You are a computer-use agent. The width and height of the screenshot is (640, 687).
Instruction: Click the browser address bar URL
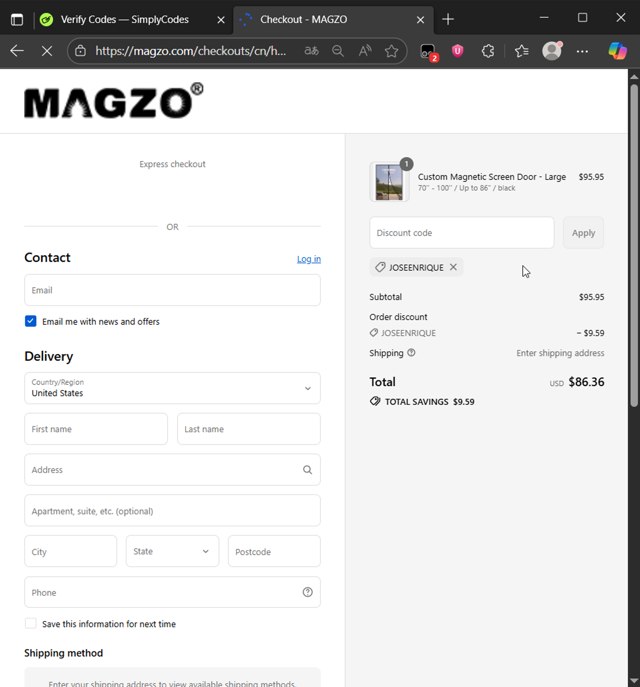[191, 51]
